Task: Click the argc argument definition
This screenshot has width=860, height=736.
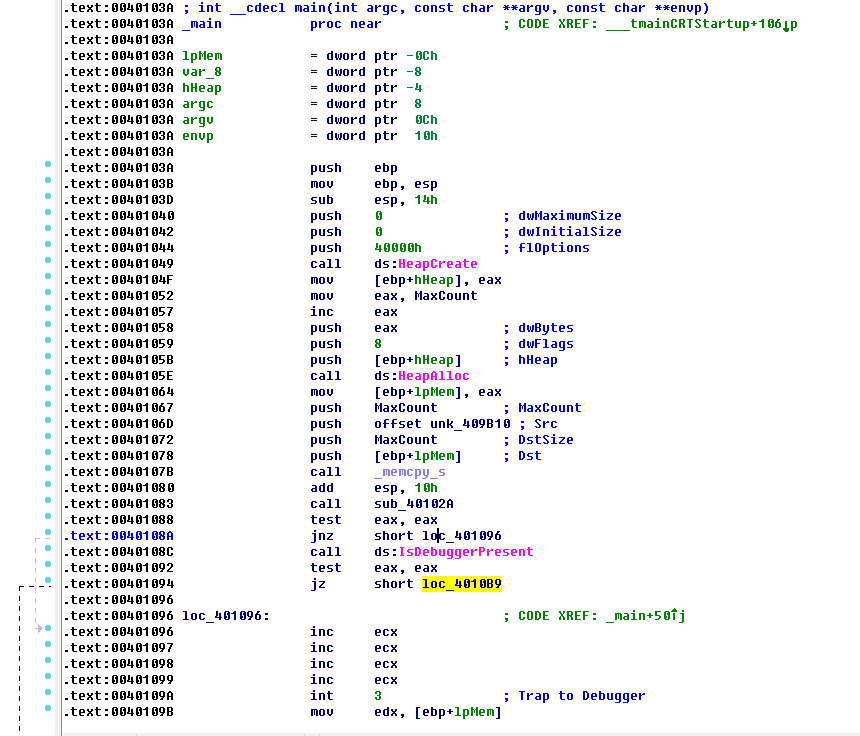Action: (198, 104)
